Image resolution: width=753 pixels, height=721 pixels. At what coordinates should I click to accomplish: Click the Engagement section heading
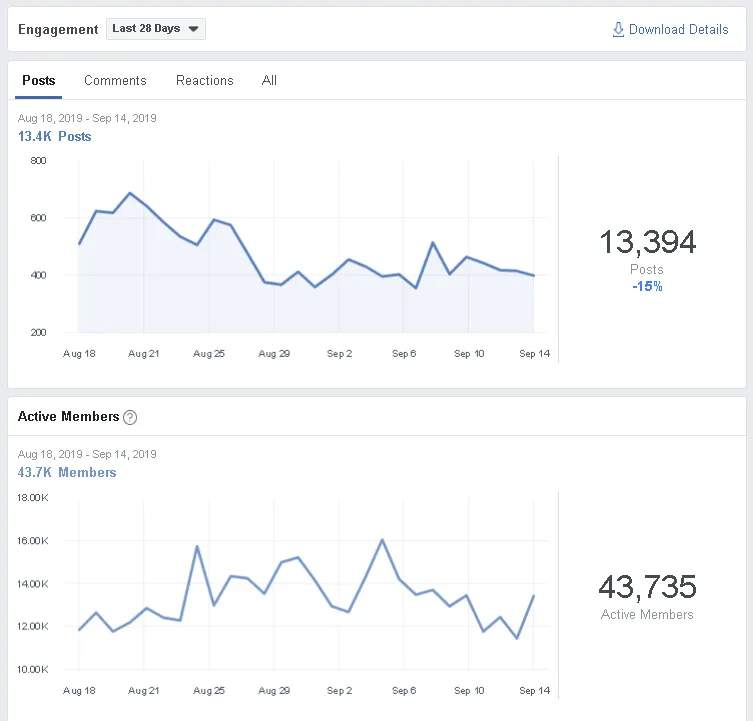pos(58,29)
